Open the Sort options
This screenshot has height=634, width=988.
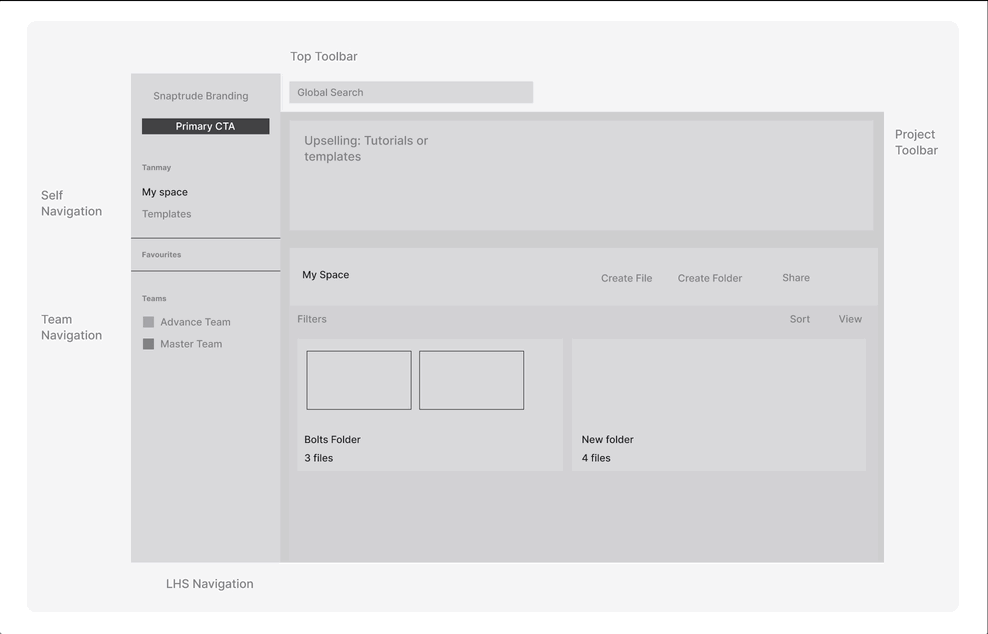tap(800, 319)
